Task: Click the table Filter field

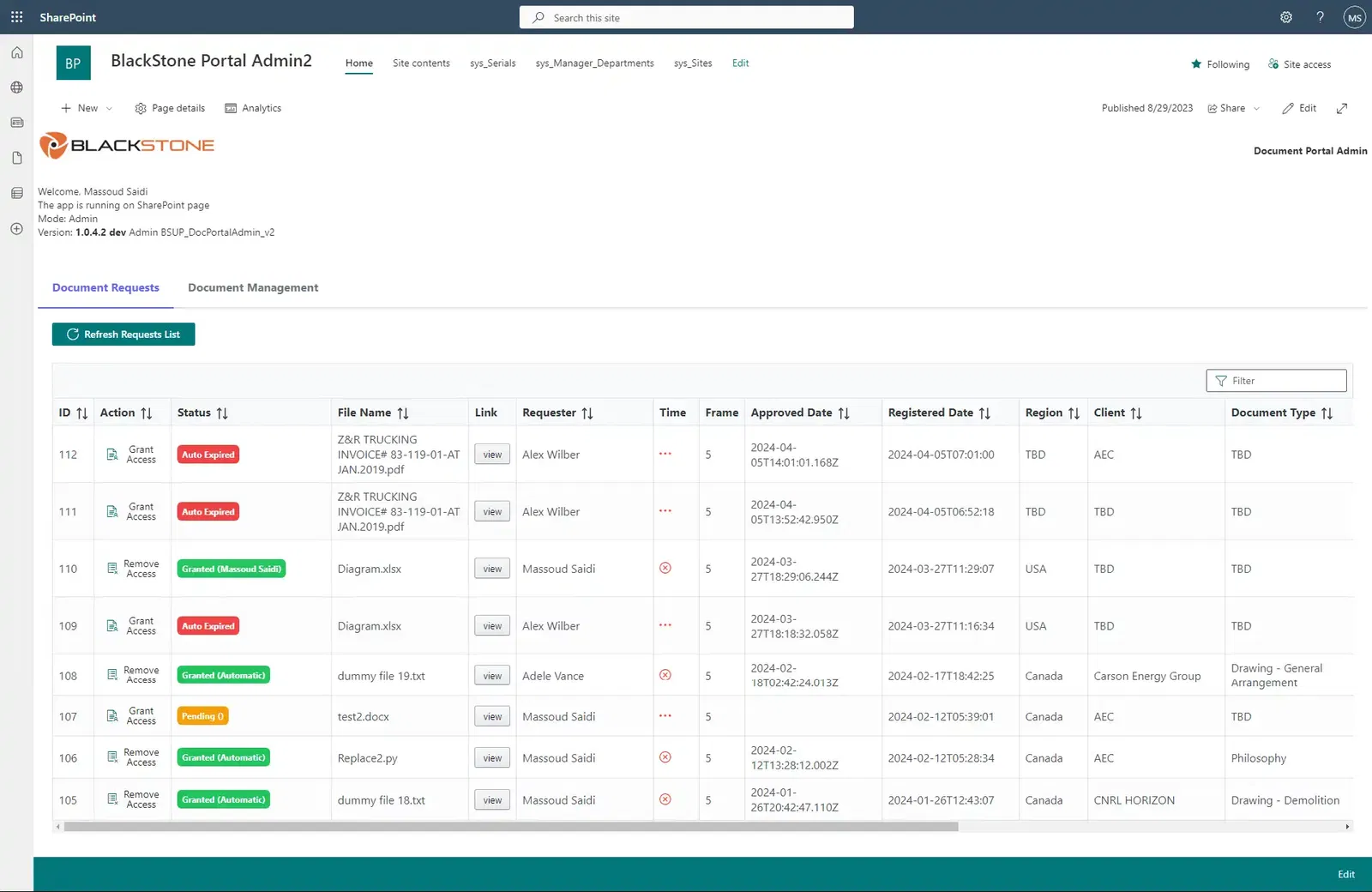Action: (x=1276, y=381)
